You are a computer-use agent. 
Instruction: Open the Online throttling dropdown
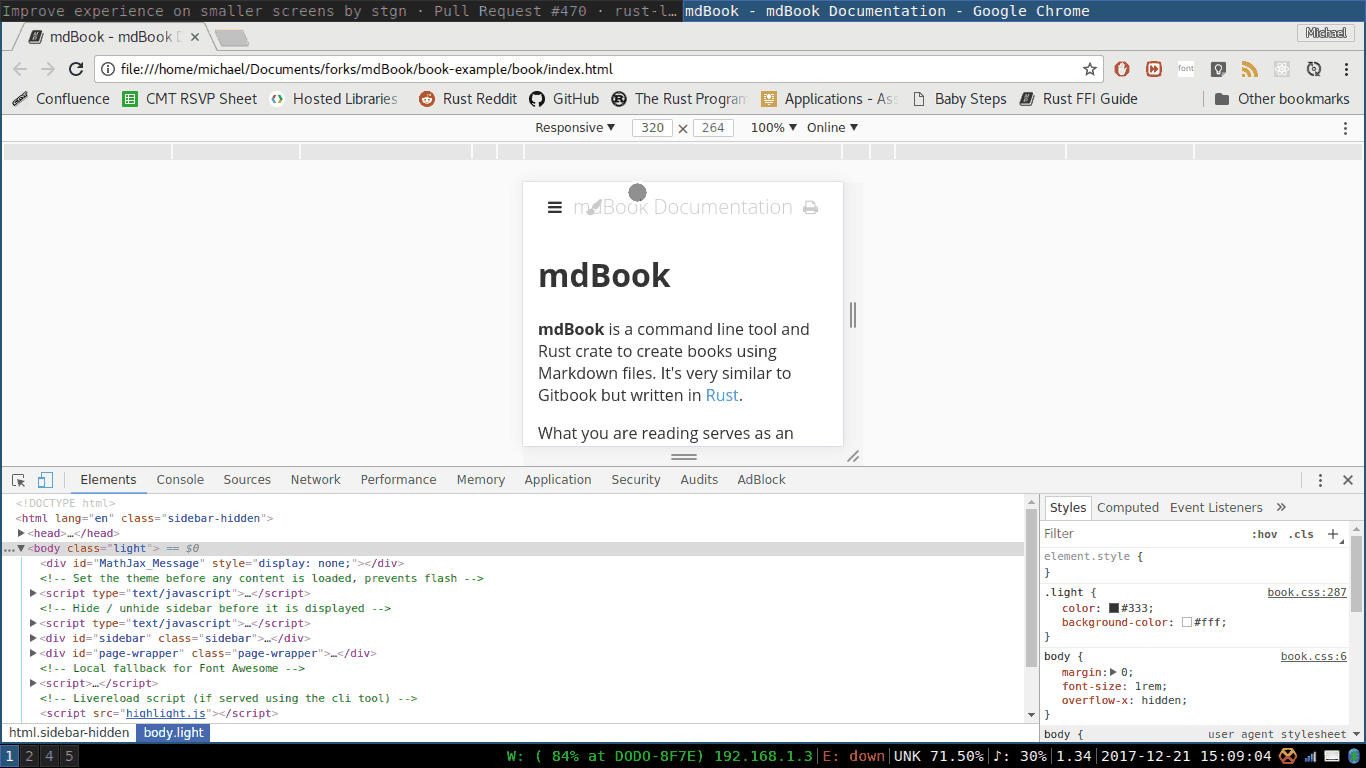[x=833, y=128]
